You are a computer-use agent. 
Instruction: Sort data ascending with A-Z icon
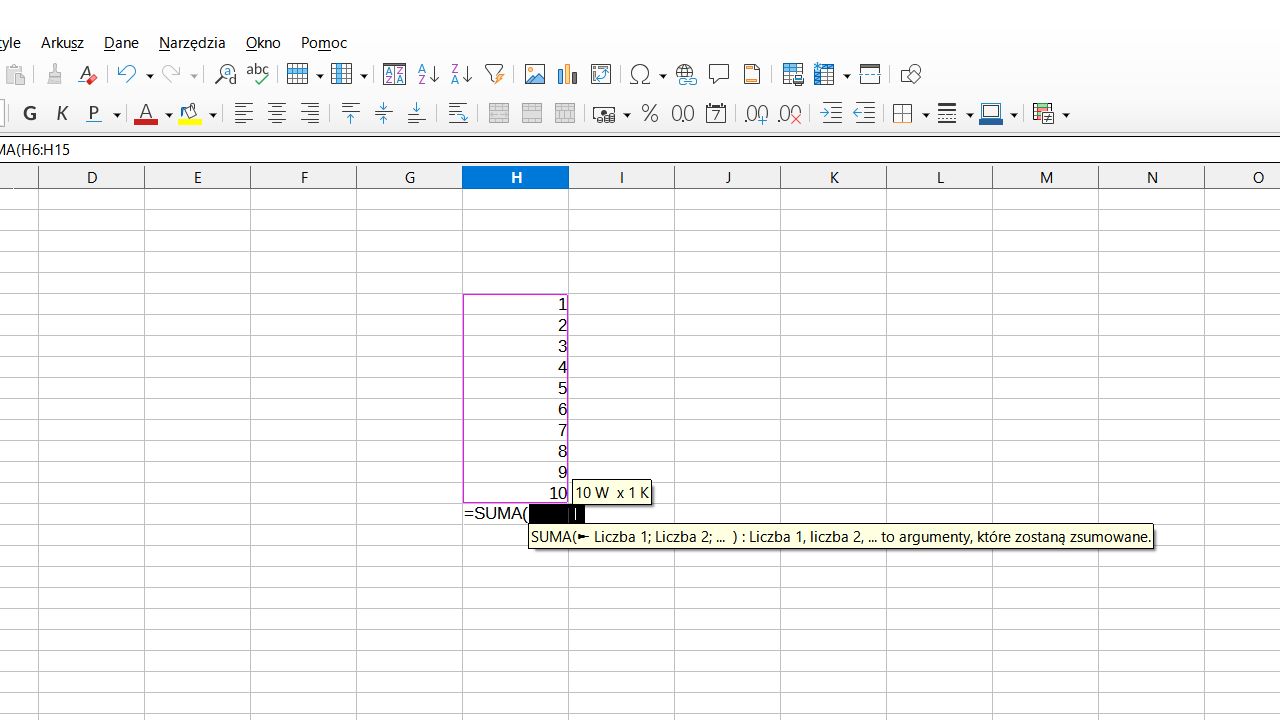(428, 74)
